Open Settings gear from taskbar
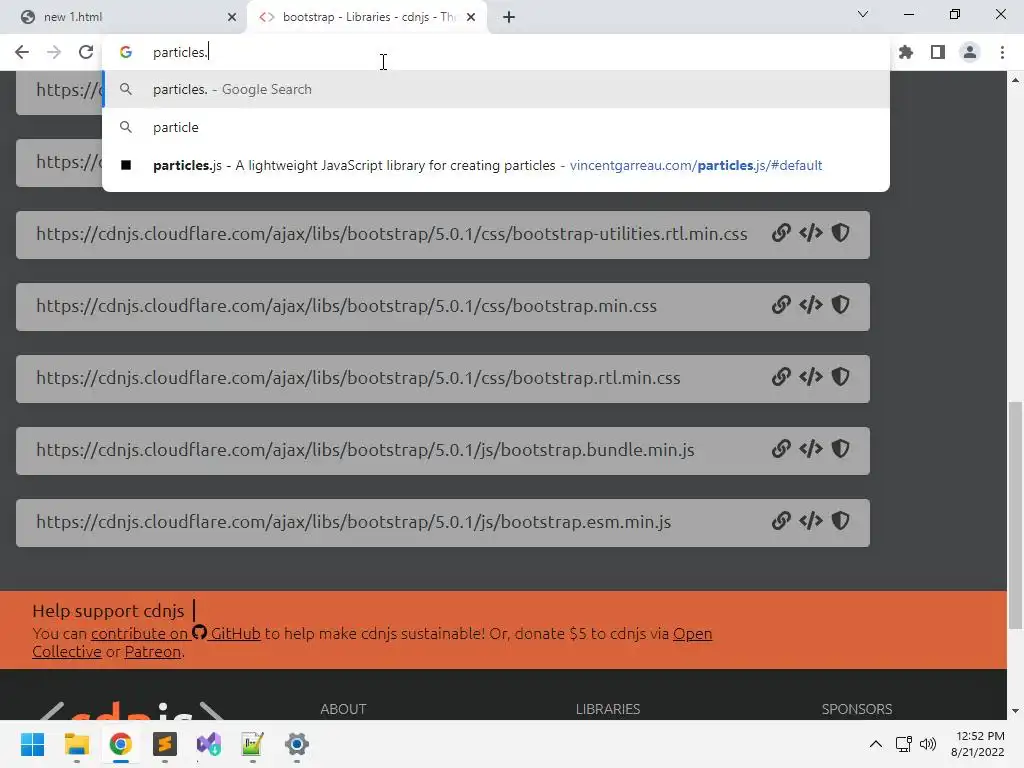Screen dimensions: 1024x768 296,744
